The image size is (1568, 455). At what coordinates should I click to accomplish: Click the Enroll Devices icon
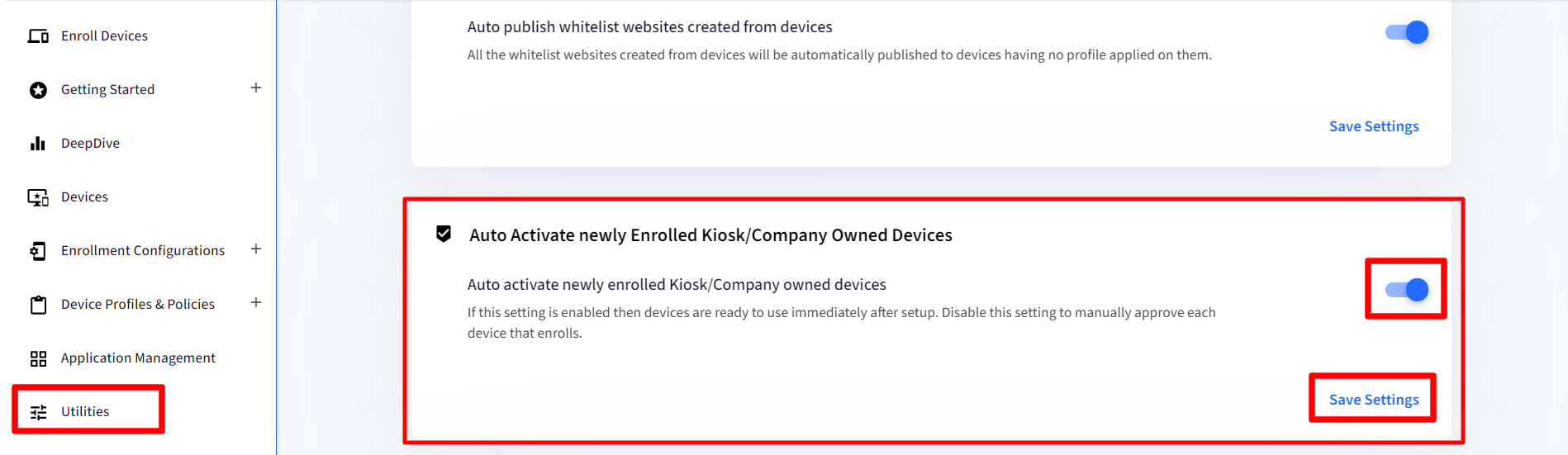tap(38, 36)
